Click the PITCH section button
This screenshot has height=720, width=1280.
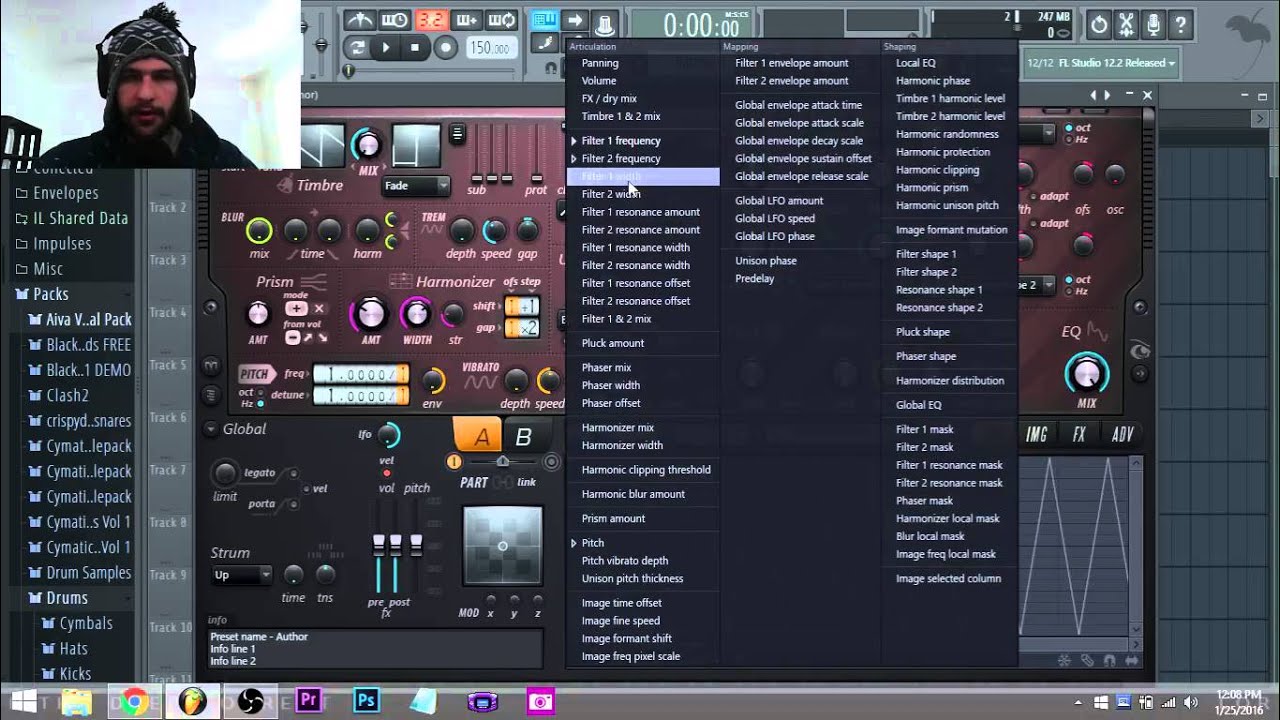[x=257, y=374]
